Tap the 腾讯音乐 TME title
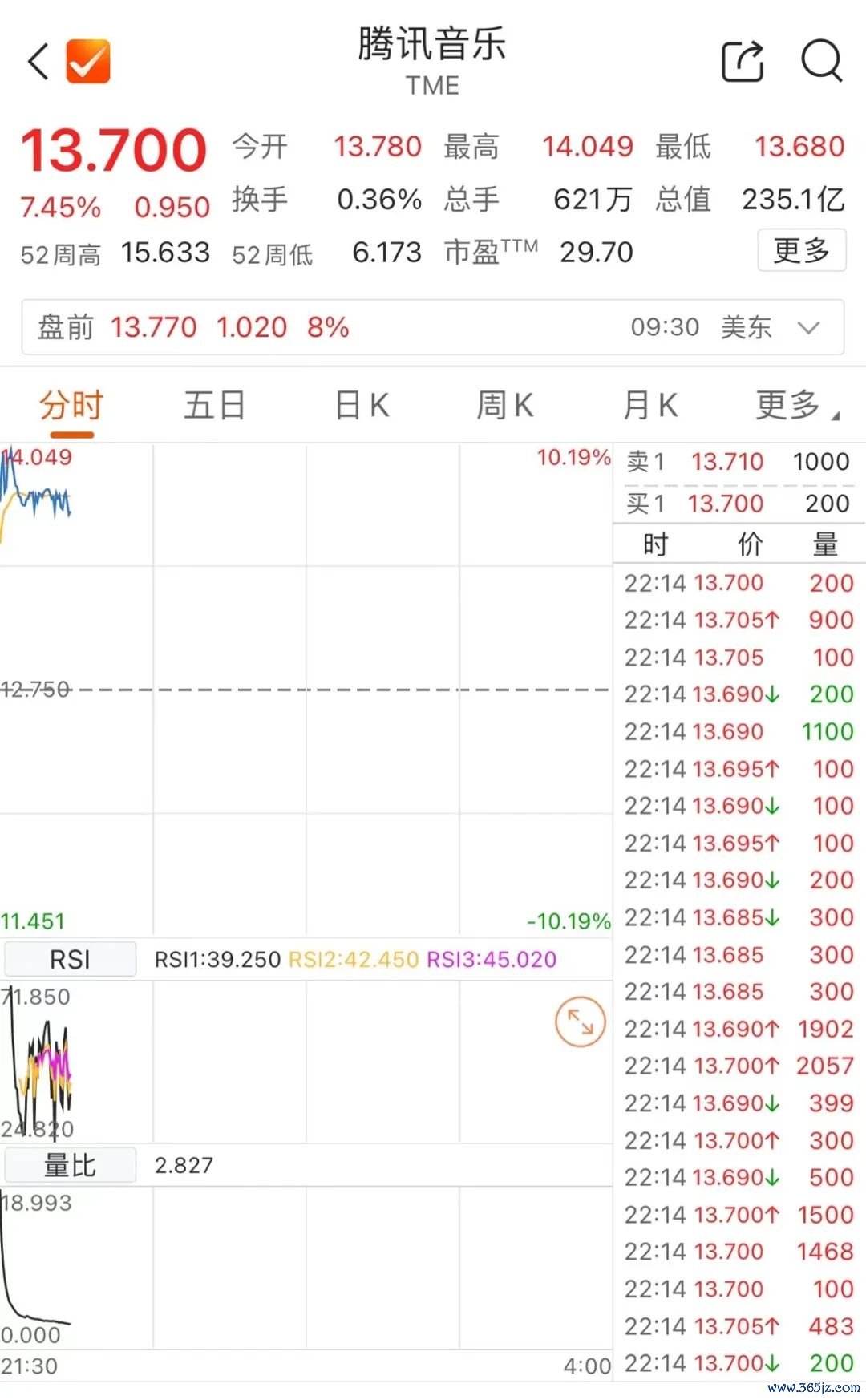Image resolution: width=866 pixels, height=1400 pixels. click(x=432, y=59)
